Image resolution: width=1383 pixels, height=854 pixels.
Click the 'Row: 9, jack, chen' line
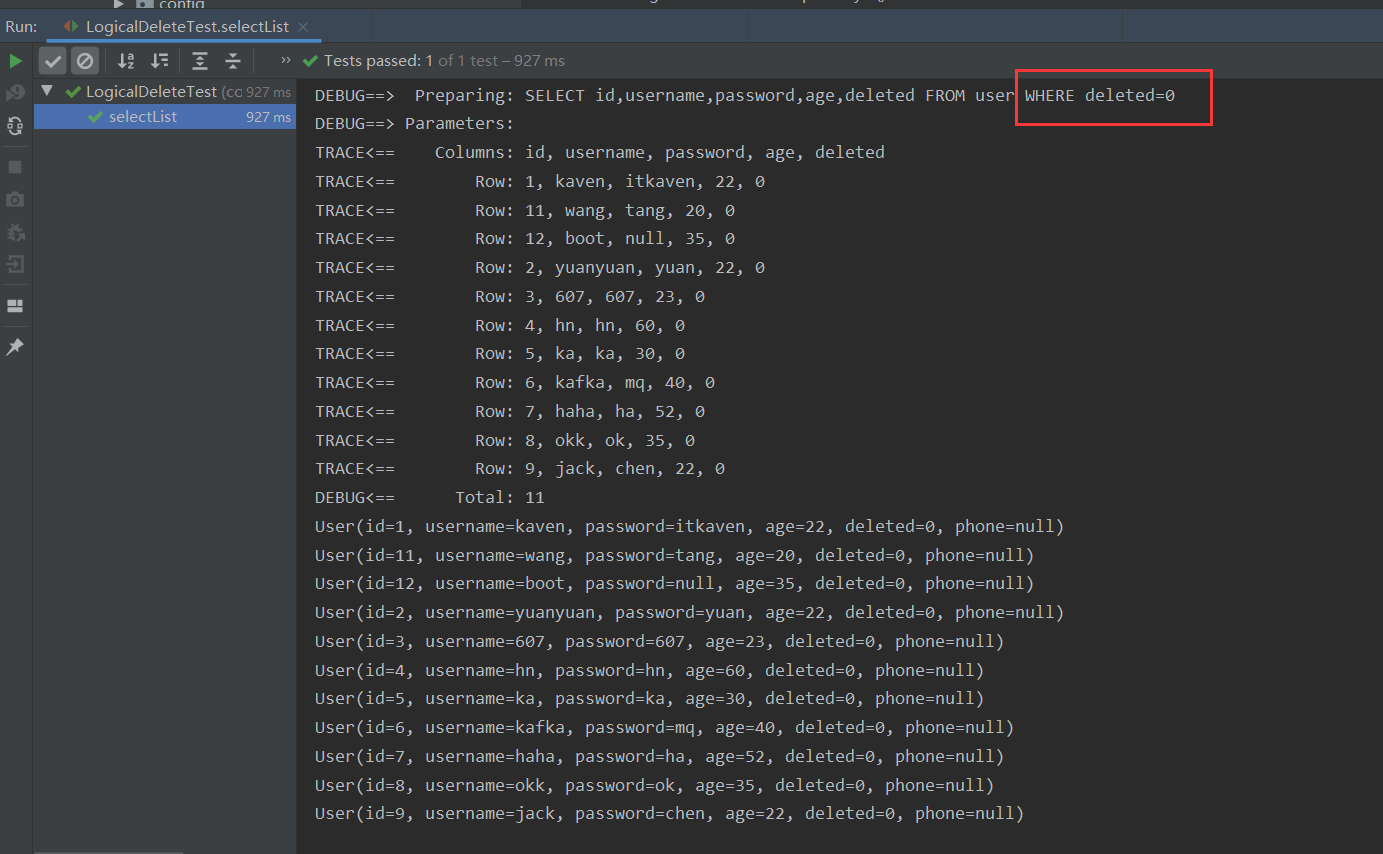tap(520, 469)
